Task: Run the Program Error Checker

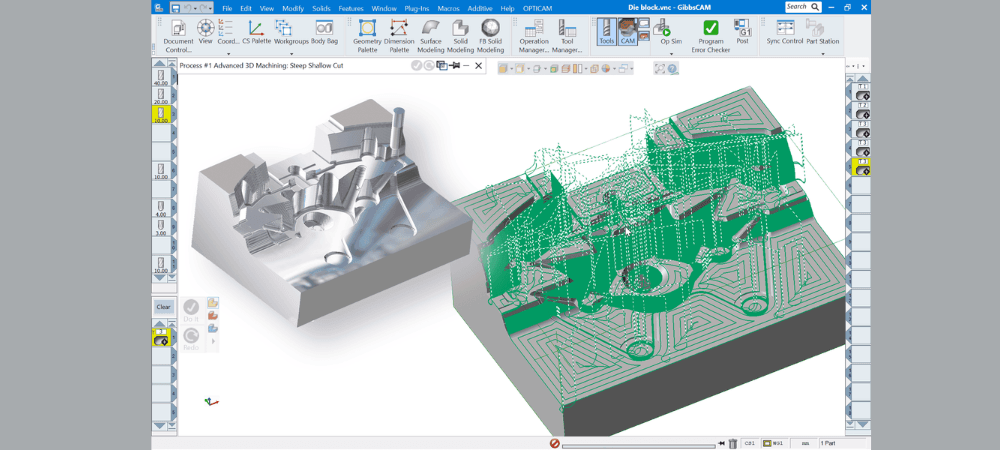Action: pyautogui.click(x=710, y=36)
